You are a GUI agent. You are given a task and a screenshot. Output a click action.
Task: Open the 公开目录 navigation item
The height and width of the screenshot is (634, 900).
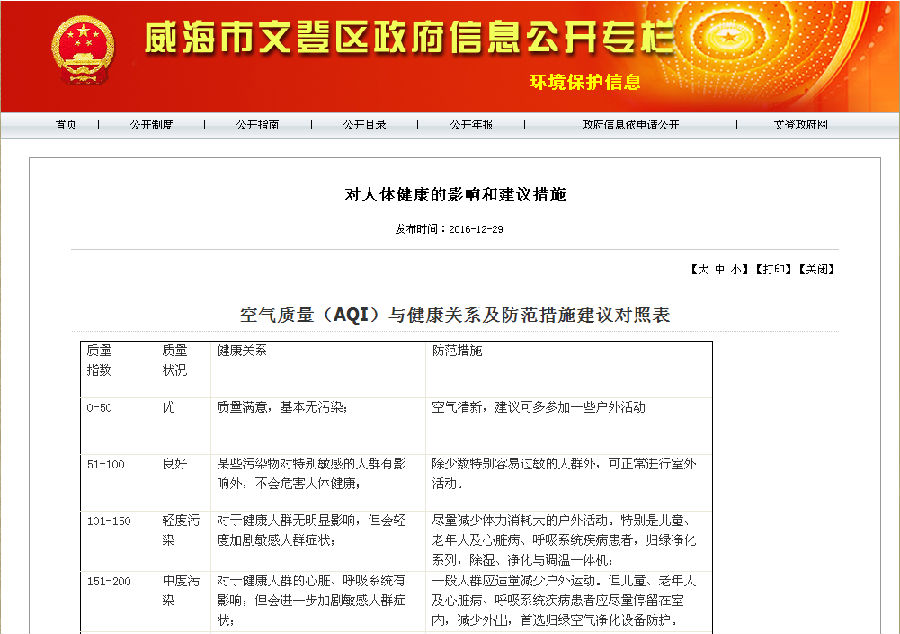364,125
